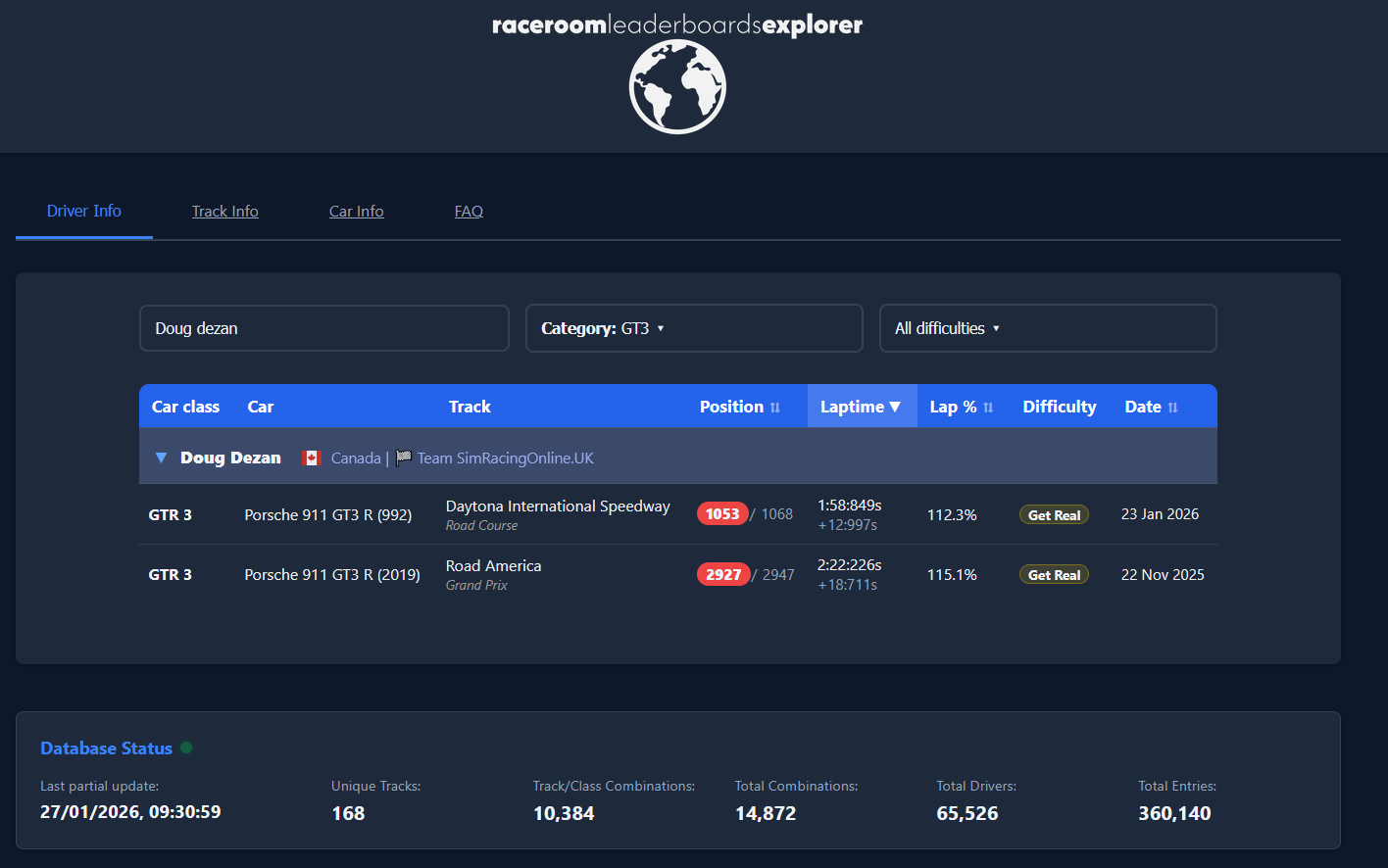Click the team checkered flag icon
The width and height of the screenshot is (1388, 868).
(x=403, y=458)
